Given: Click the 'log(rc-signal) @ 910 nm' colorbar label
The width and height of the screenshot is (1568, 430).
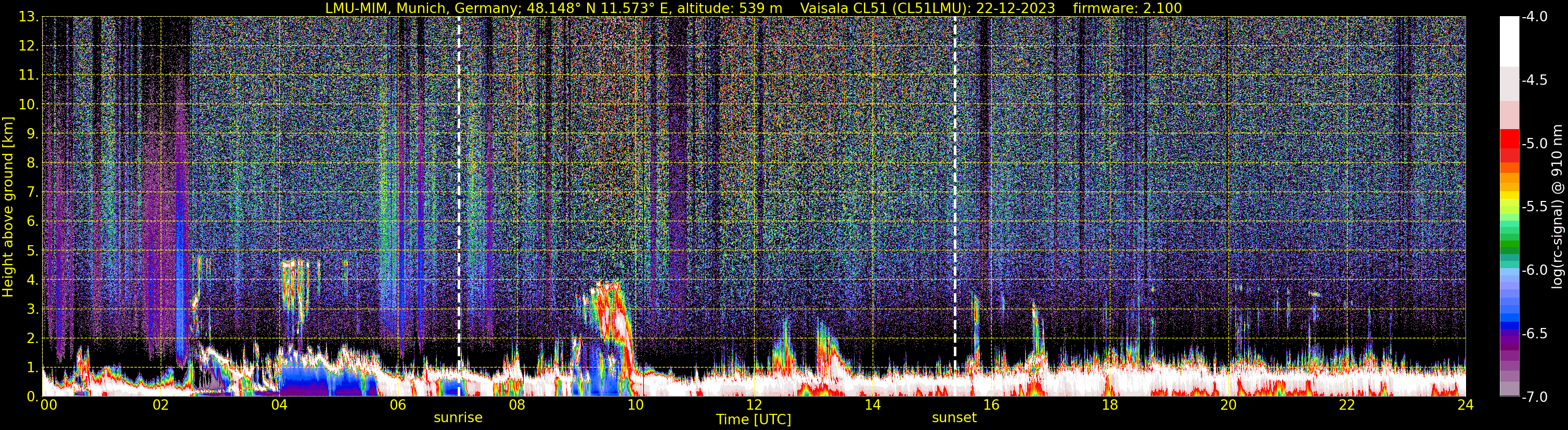Looking at the screenshot, I should [1557, 207].
